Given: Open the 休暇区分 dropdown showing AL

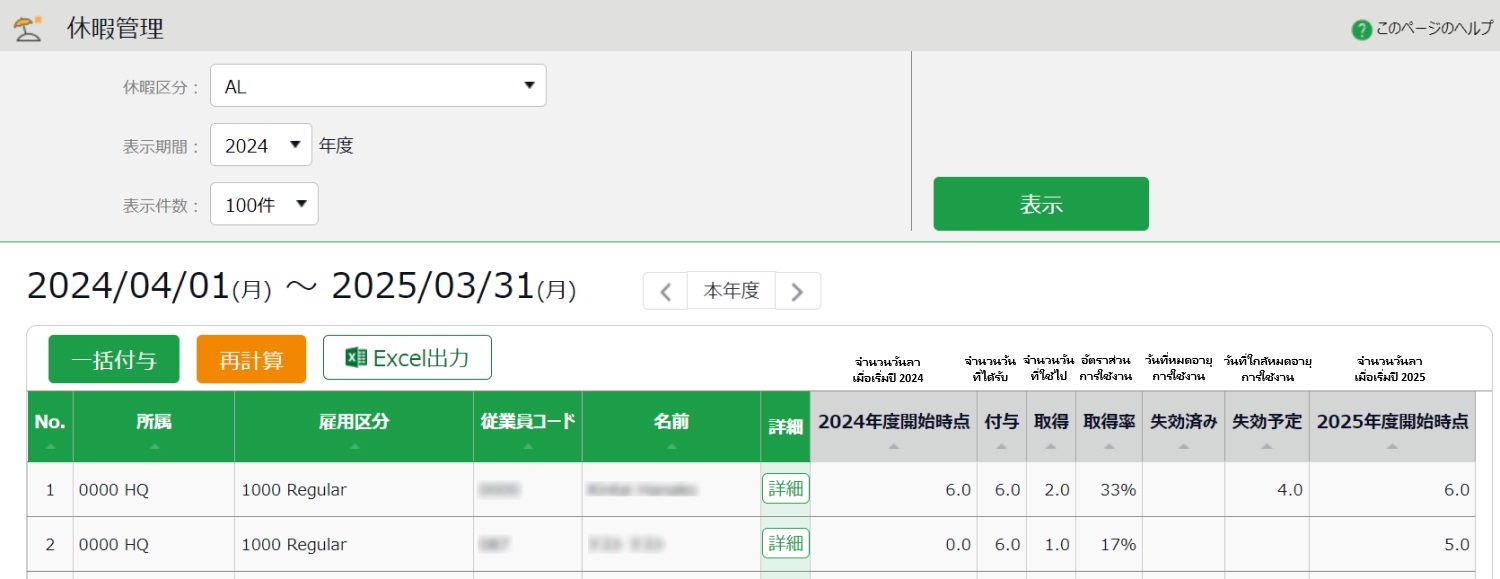Looking at the screenshot, I should [378, 86].
